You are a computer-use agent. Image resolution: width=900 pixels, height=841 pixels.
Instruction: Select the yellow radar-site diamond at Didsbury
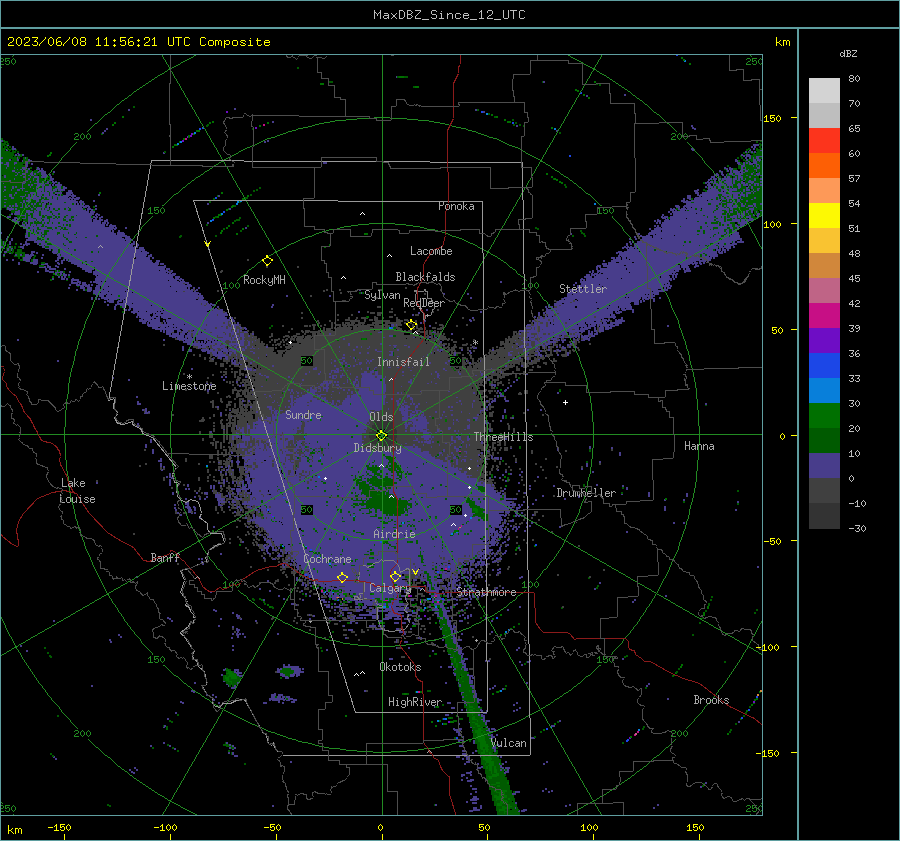click(382, 436)
